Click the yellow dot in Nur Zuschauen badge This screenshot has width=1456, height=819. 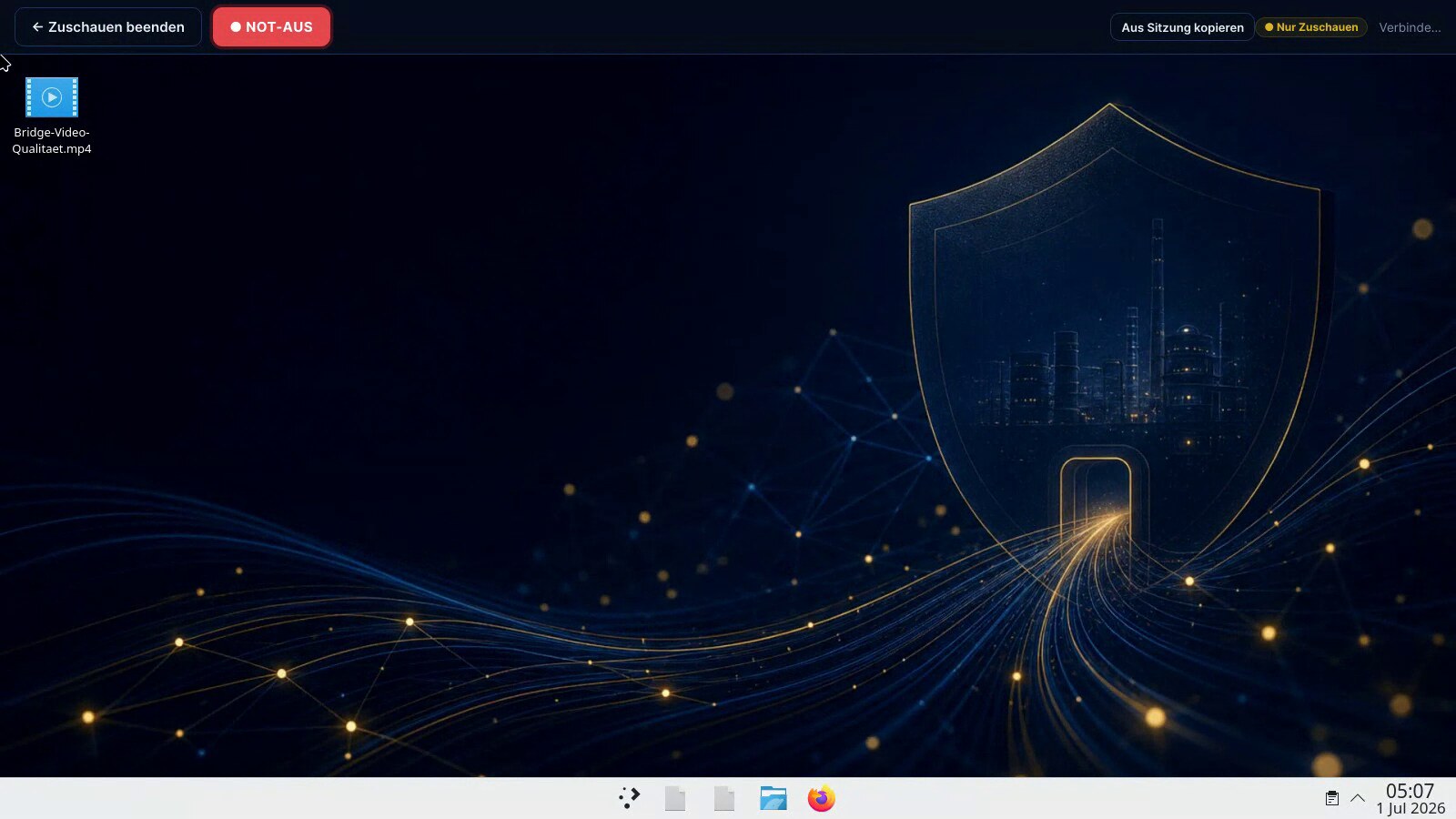pos(1269,27)
